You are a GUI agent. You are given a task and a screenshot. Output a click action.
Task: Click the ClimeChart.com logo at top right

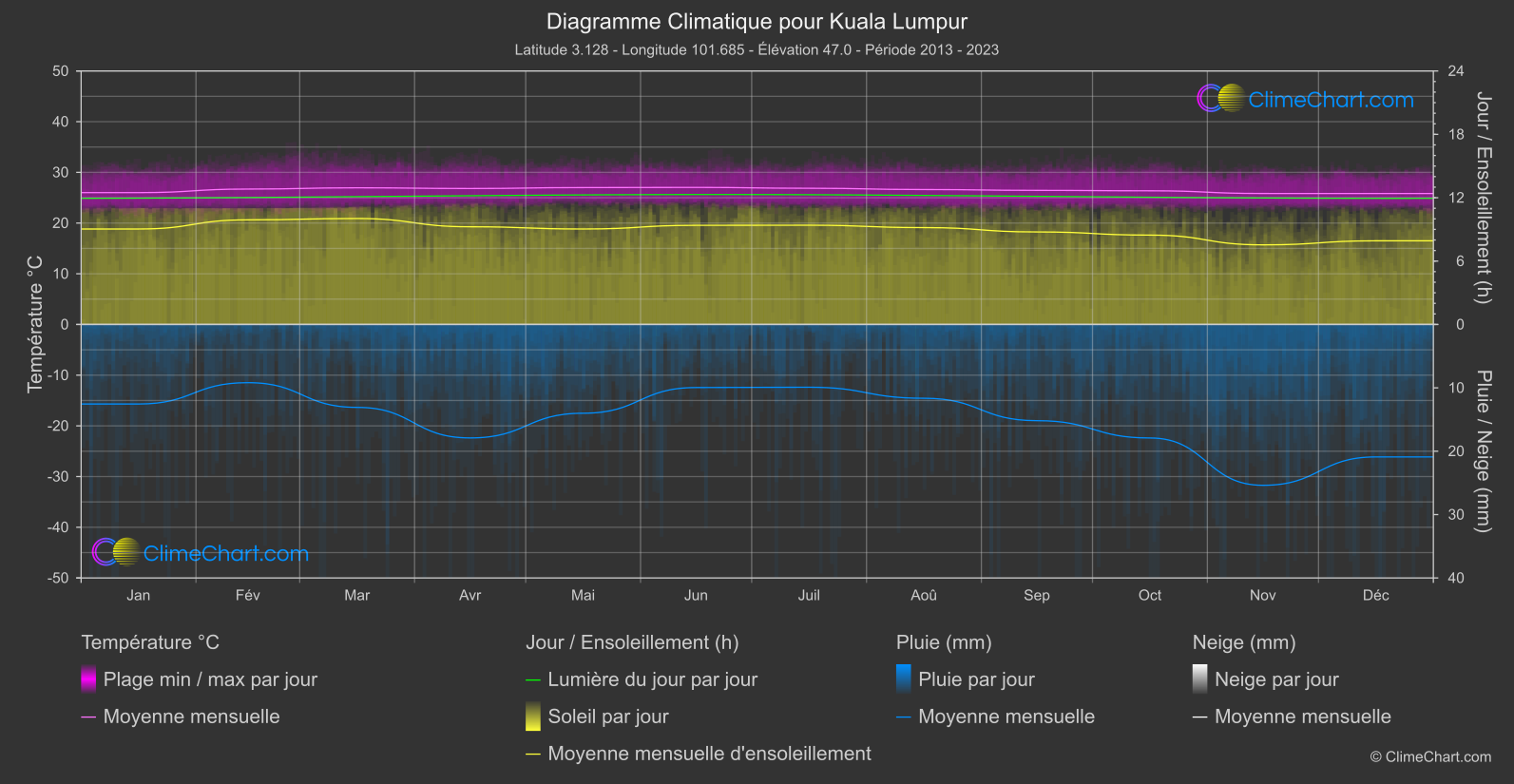coord(1305,99)
